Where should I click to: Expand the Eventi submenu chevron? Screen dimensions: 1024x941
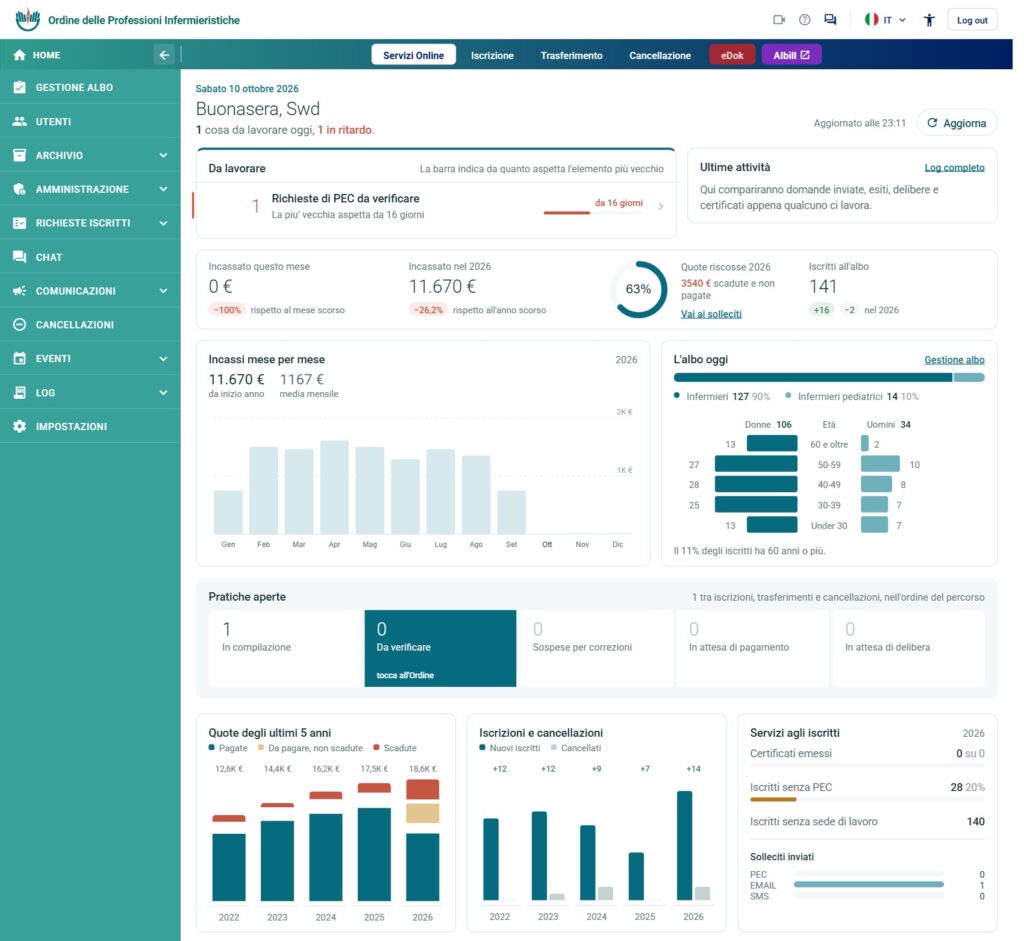pyautogui.click(x=163, y=359)
